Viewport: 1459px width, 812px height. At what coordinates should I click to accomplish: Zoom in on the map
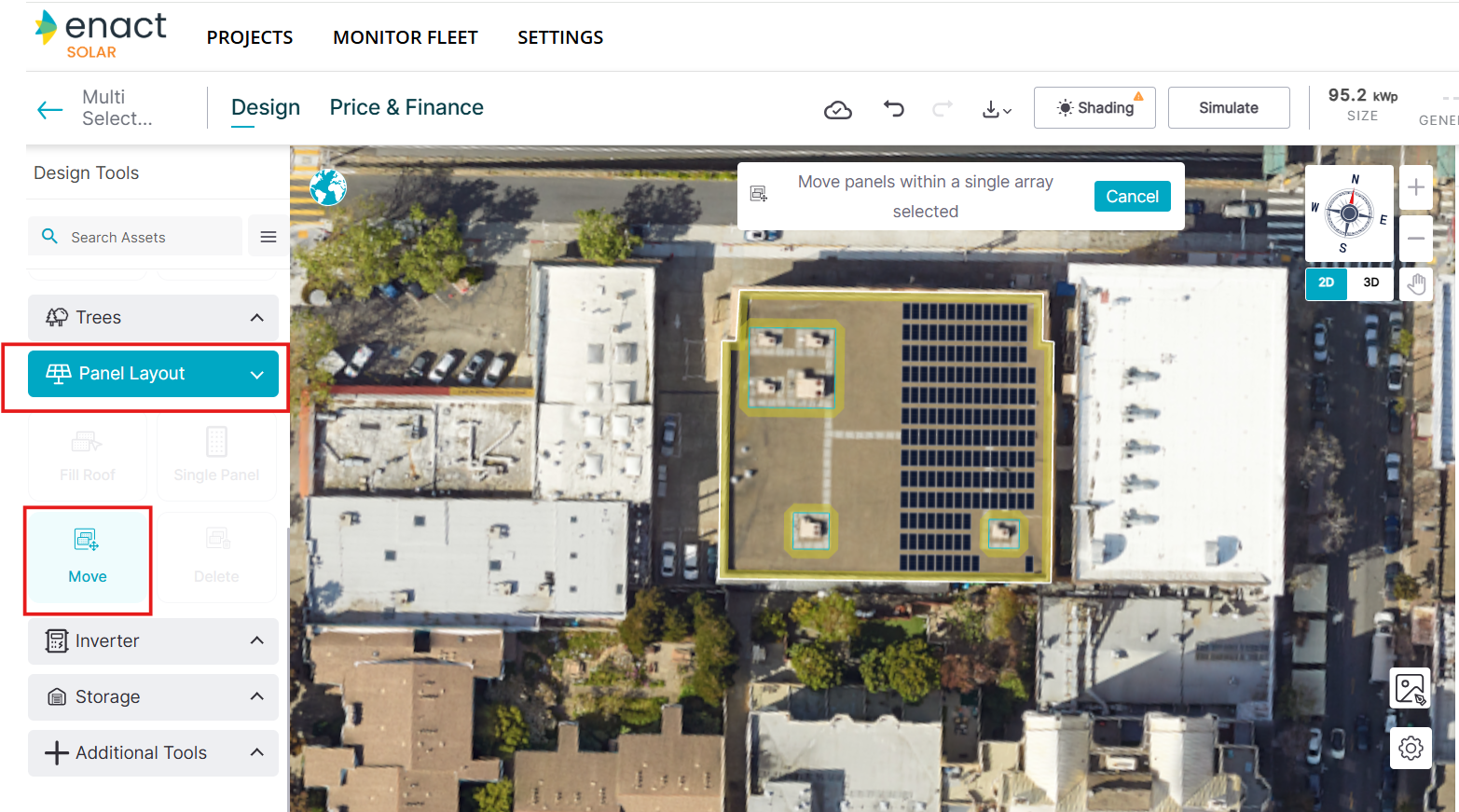1415,187
